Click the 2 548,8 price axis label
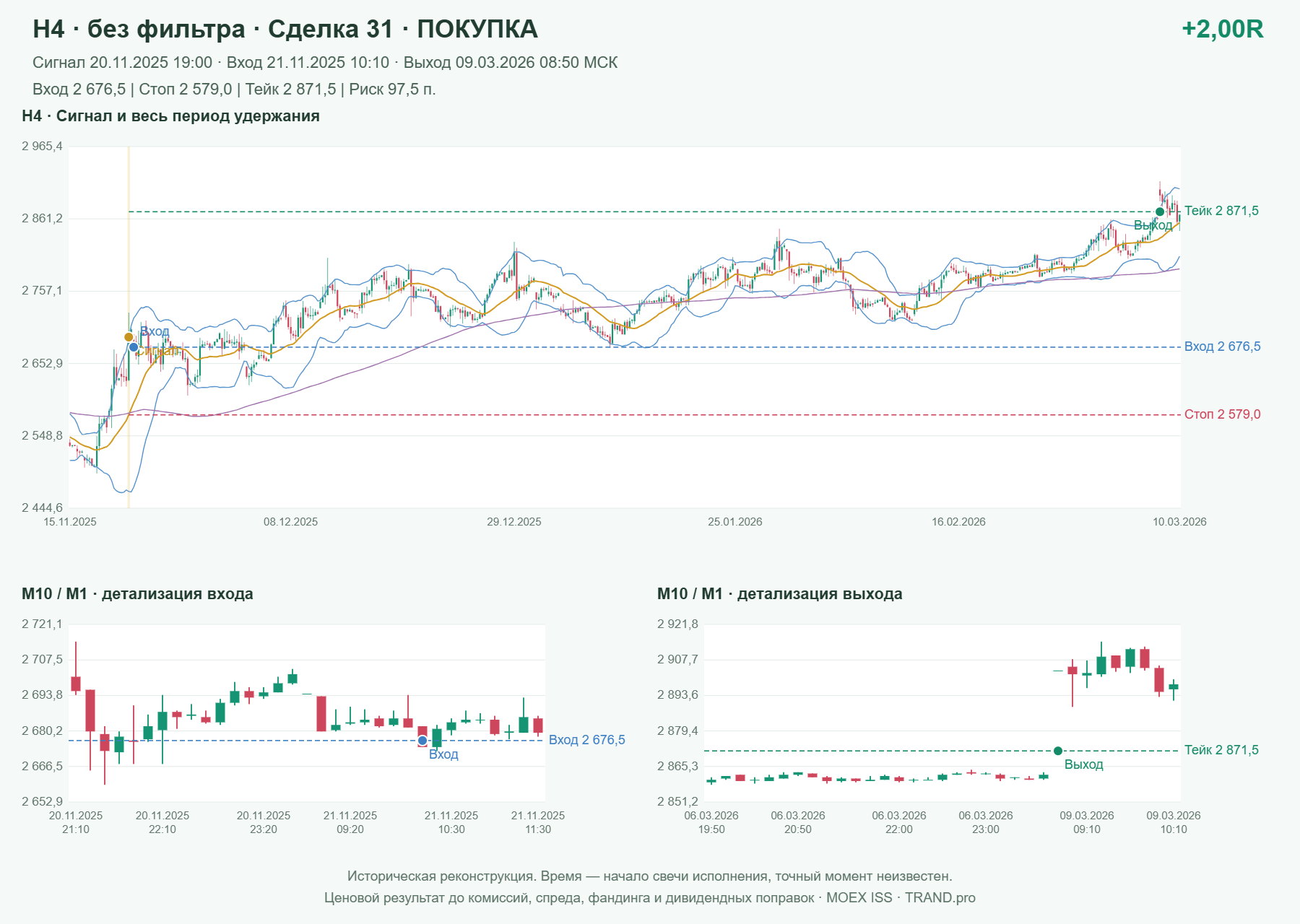Screen dimensions: 1300x924 tap(42, 436)
